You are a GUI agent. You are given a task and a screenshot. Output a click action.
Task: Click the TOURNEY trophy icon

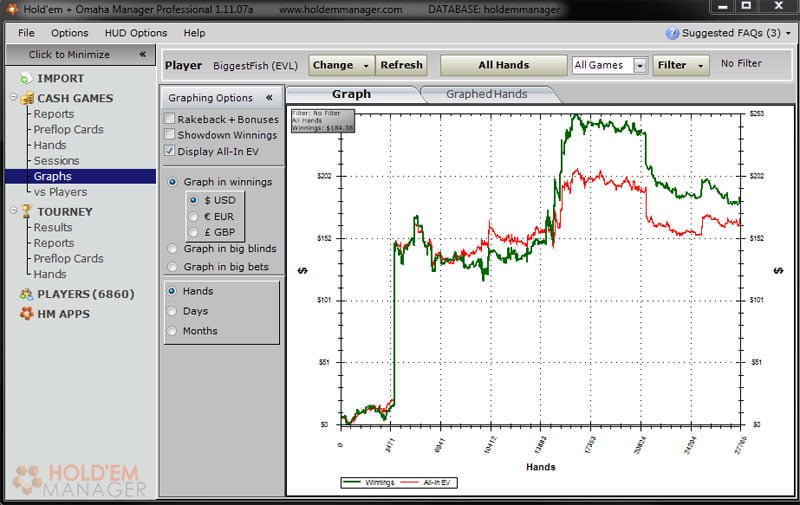(x=27, y=211)
